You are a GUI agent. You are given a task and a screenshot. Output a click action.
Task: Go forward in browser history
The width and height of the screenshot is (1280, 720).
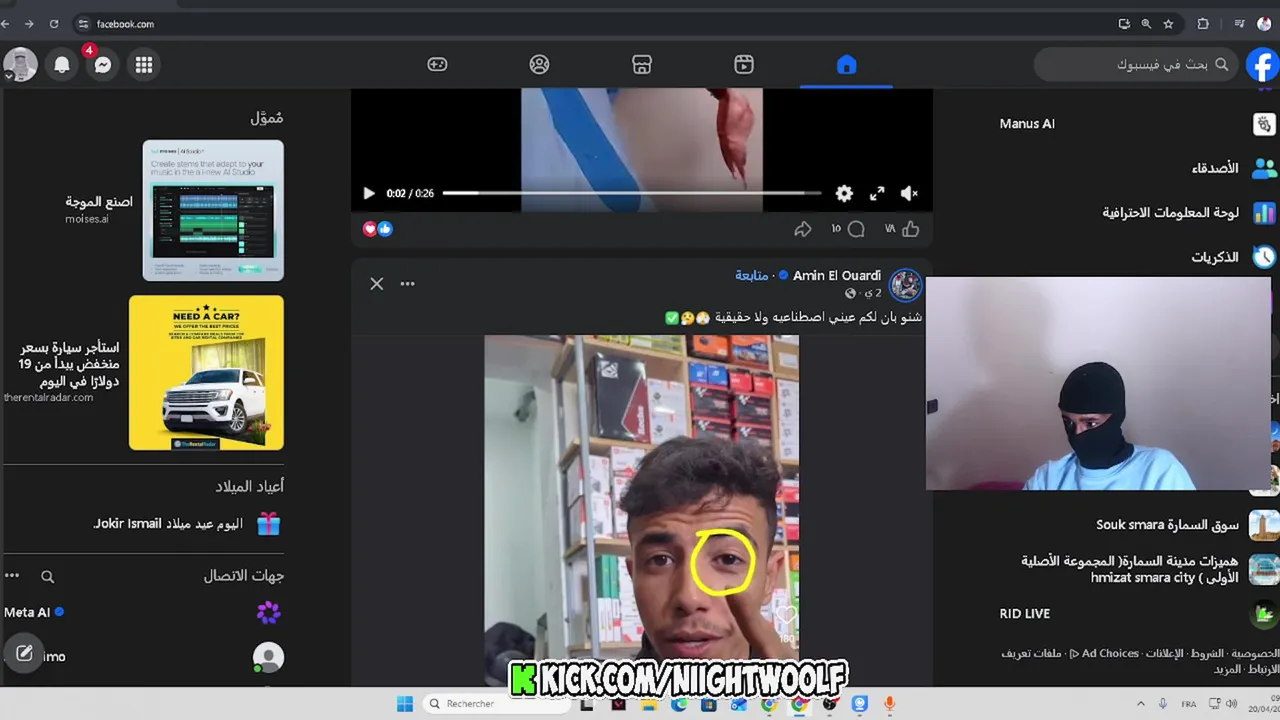(29, 24)
